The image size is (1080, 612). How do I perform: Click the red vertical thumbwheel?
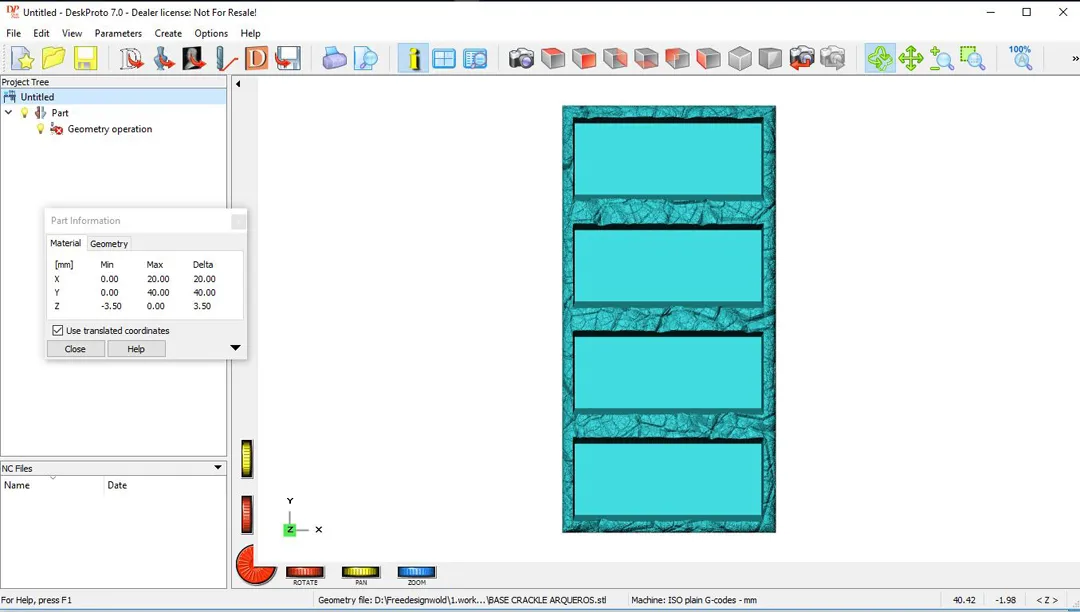click(247, 514)
